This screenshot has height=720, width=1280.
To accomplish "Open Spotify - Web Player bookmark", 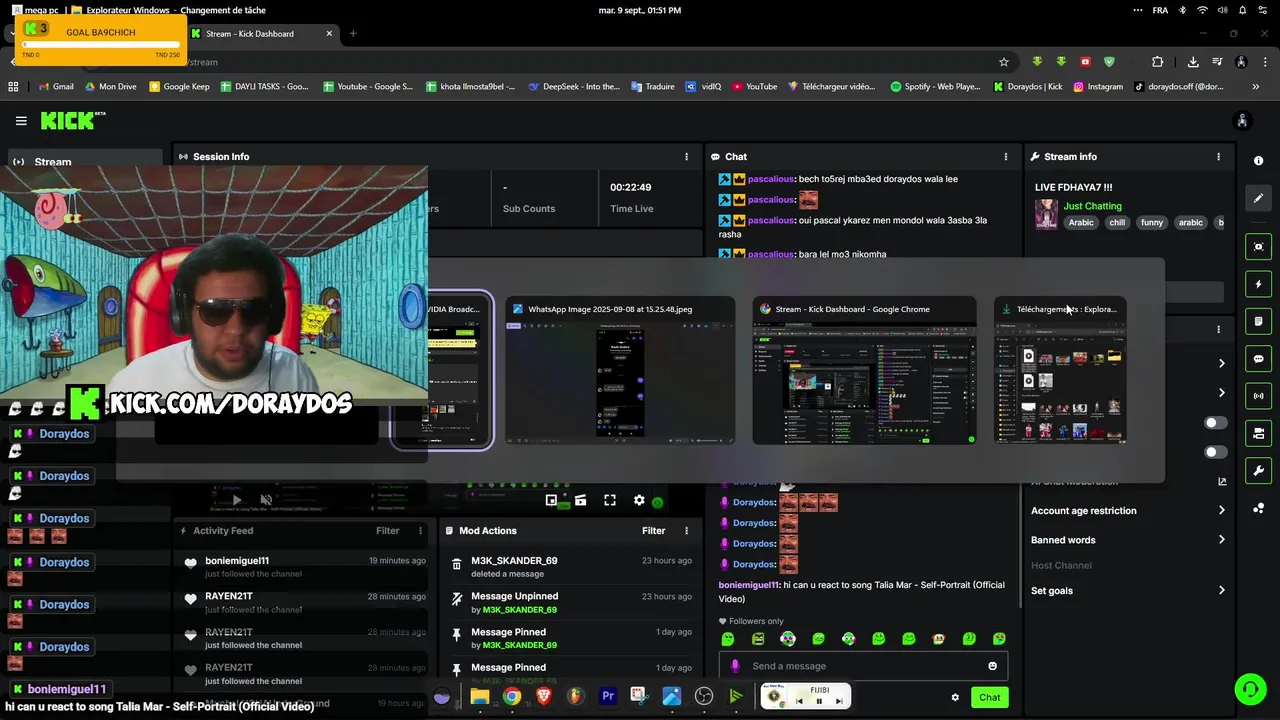I will pyautogui.click(x=935, y=87).
